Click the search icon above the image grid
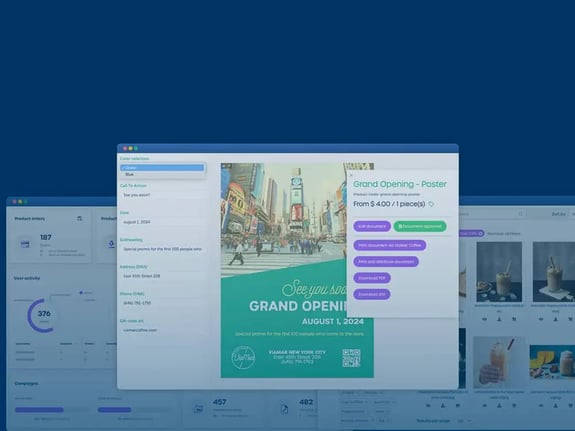 (520, 214)
